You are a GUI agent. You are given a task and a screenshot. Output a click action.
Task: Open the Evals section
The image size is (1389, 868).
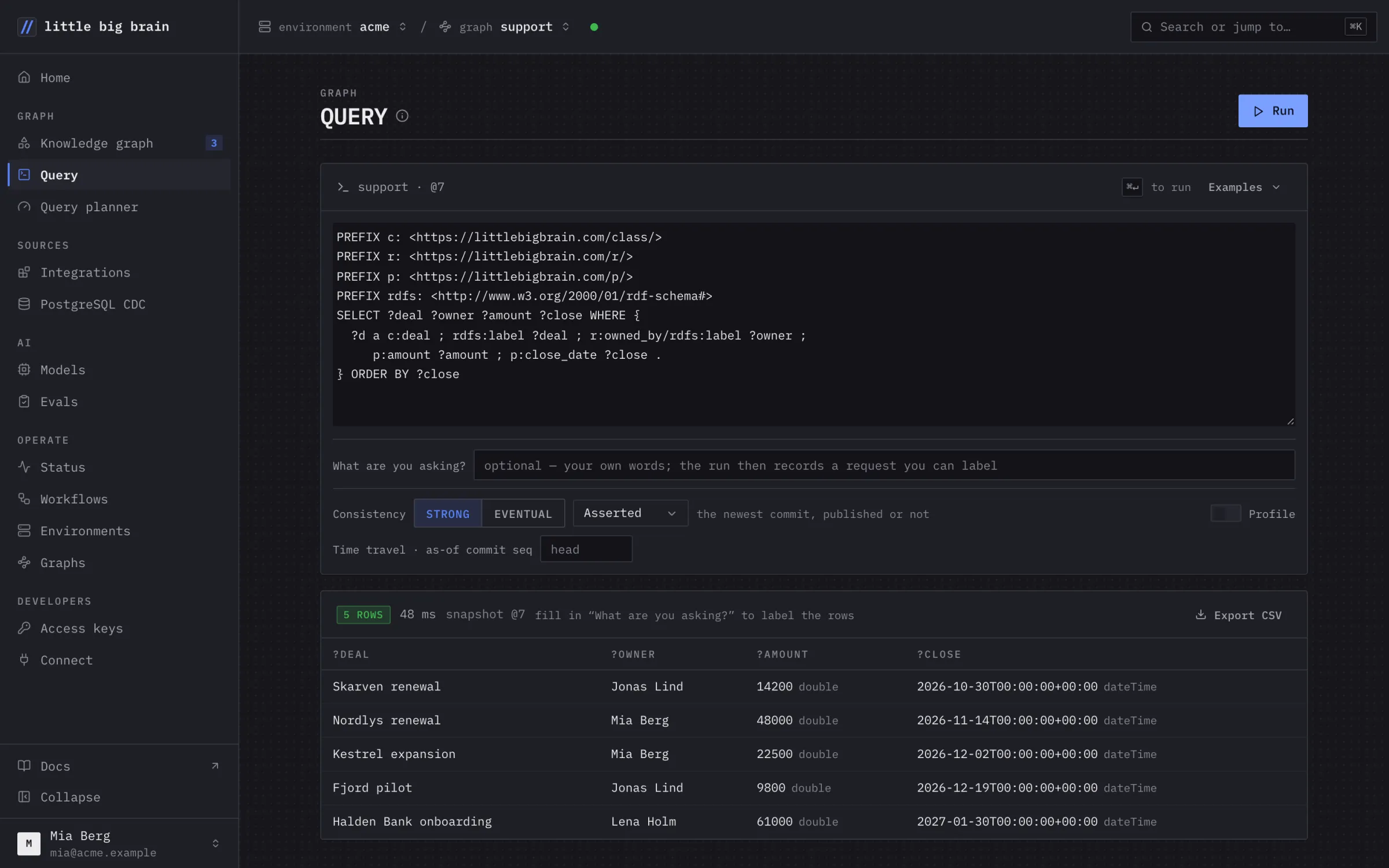[119, 401]
